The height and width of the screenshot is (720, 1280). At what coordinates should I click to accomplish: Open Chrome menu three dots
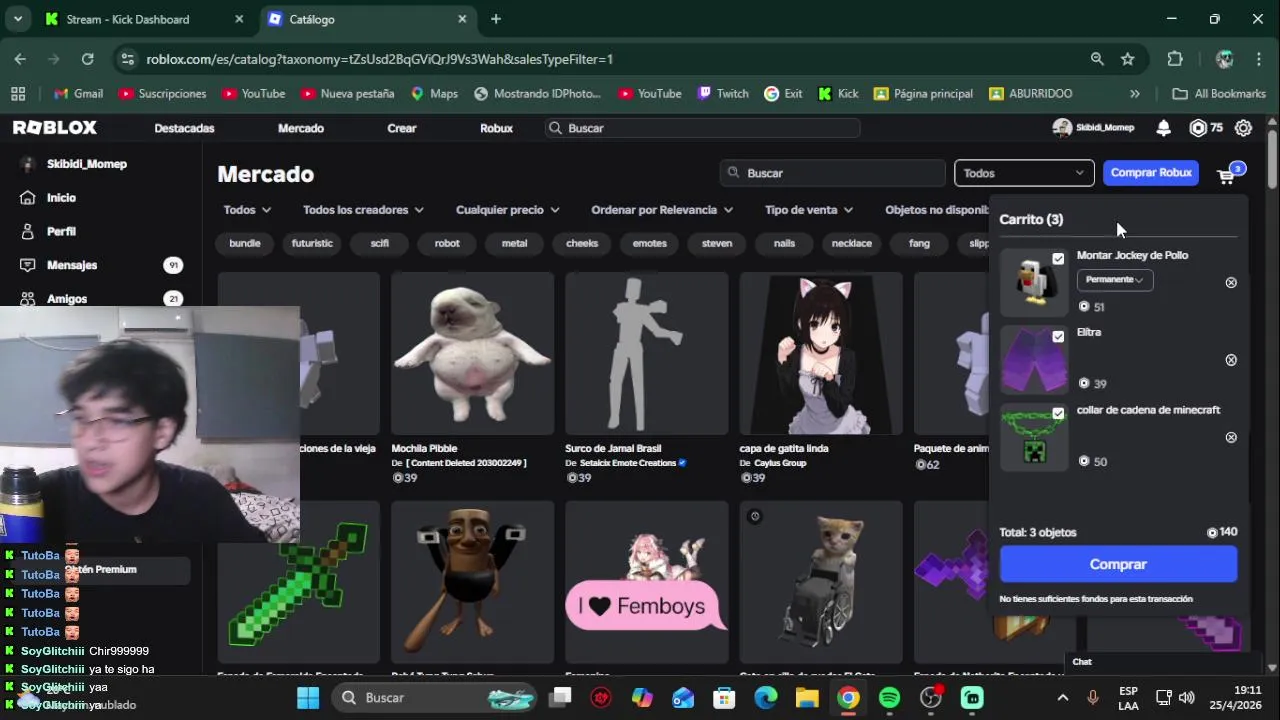click(x=1258, y=59)
